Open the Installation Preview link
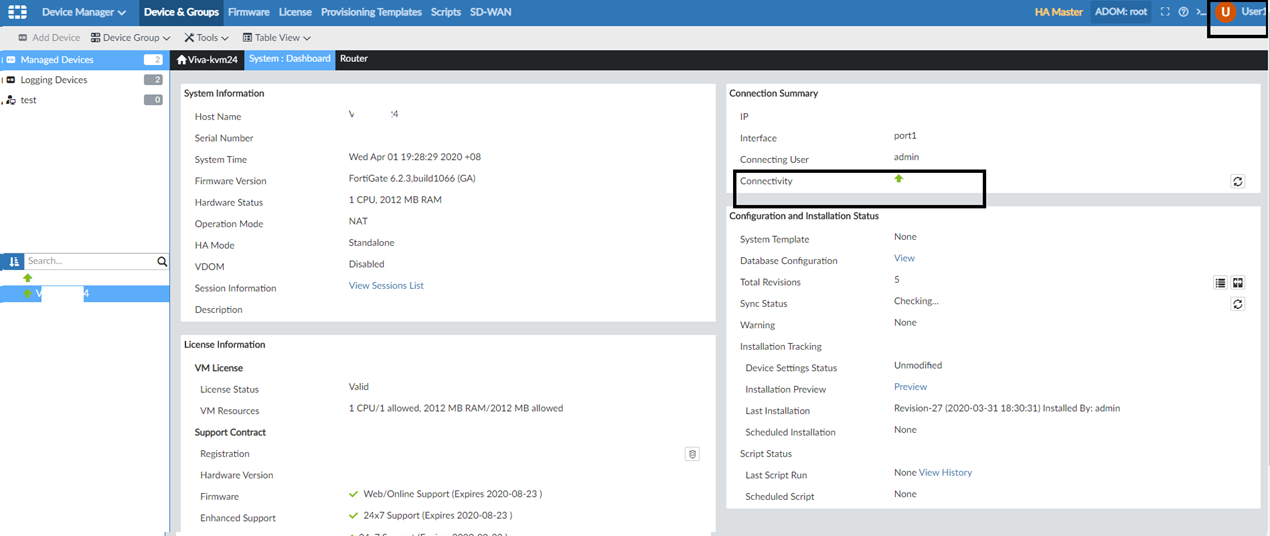The width and height of the screenshot is (1270, 536). 910,387
